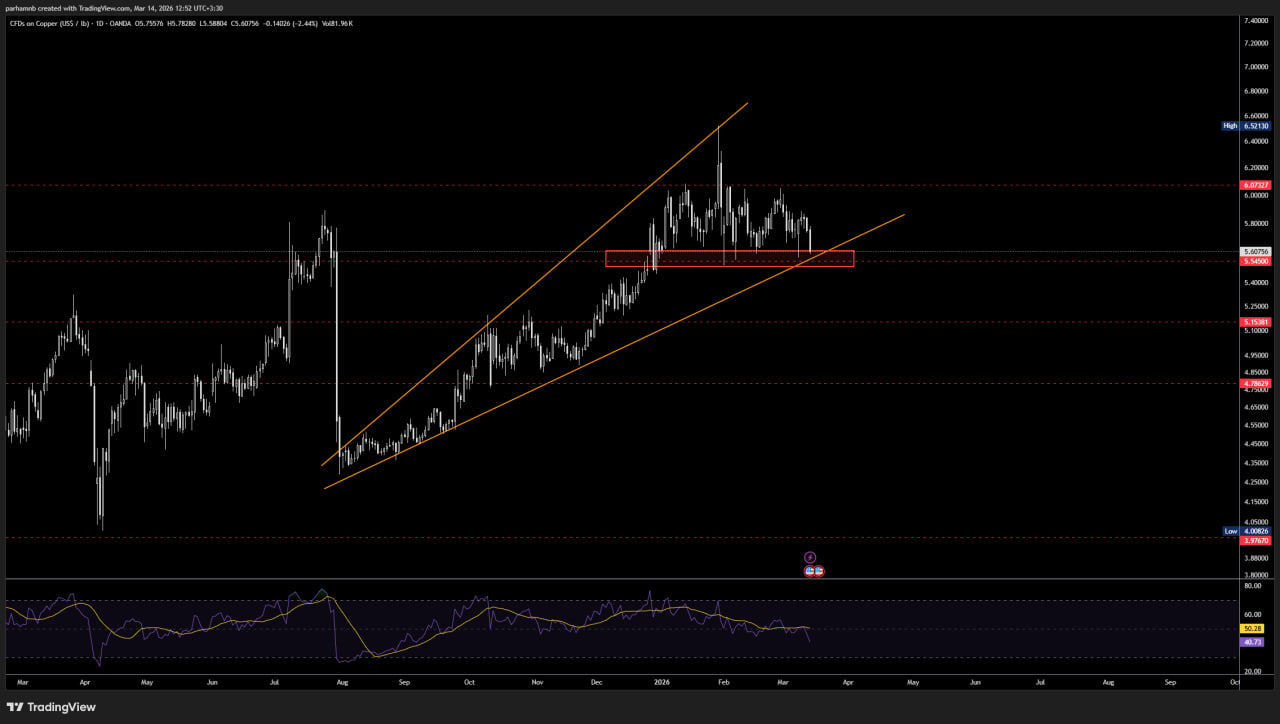Screen dimensions: 1280x724
Task: Click the current price label 5.60756
Action: tap(1255, 252)
